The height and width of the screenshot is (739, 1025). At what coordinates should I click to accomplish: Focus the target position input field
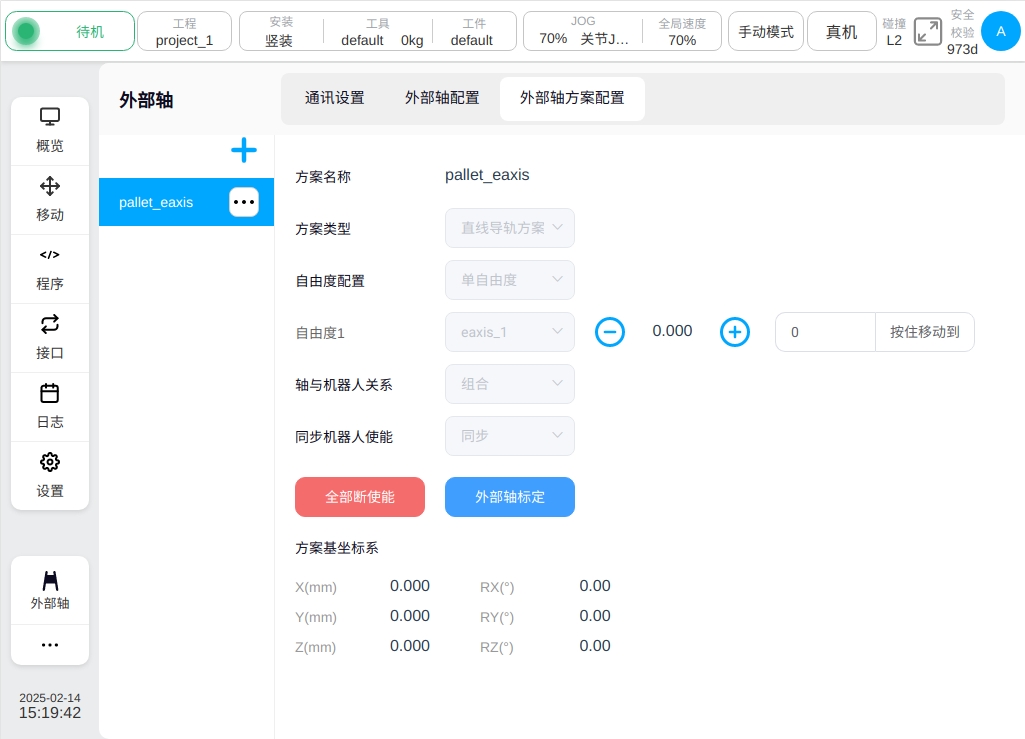point(825,332)
